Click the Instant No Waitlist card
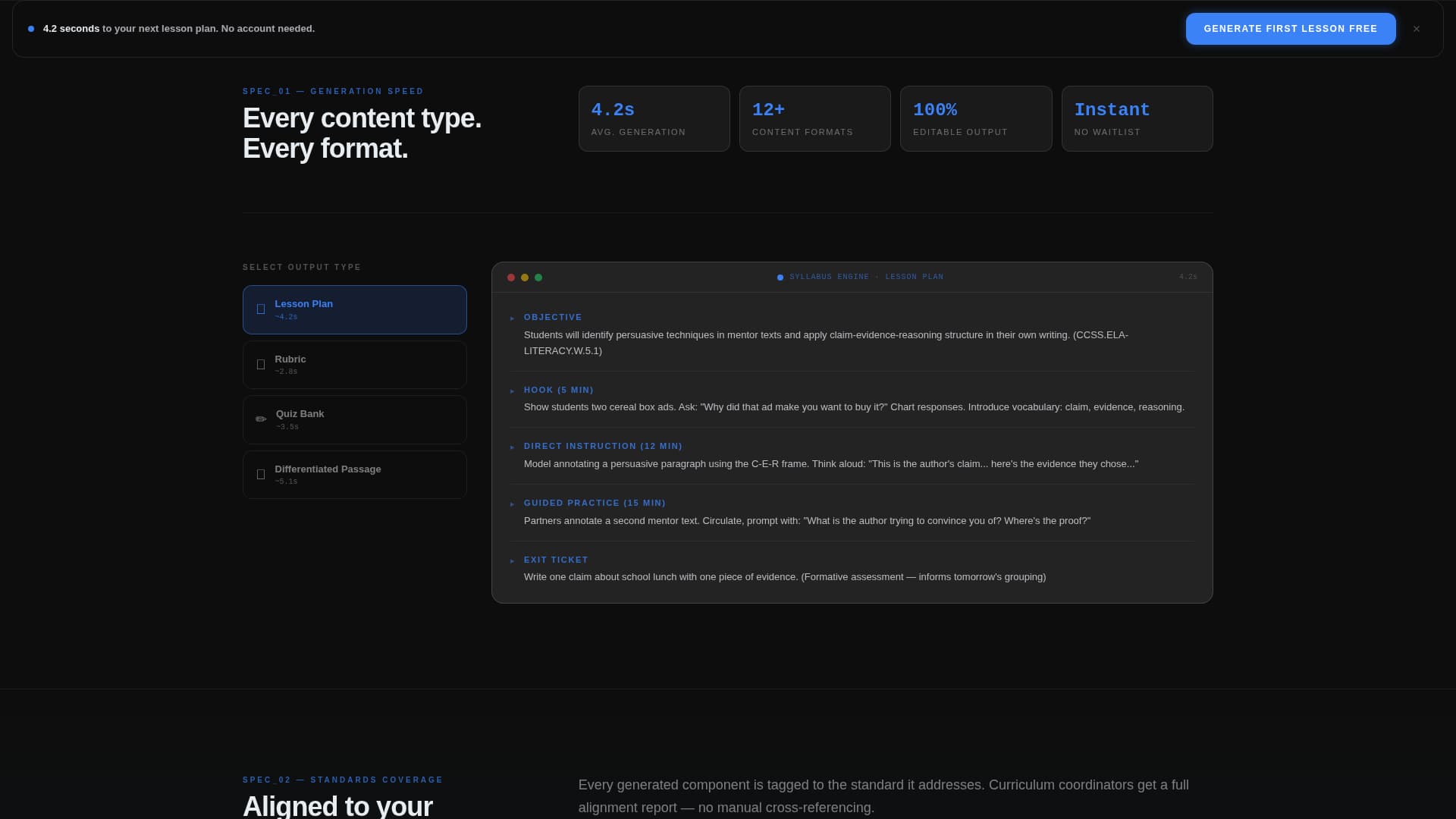Screen dimensions: 1456x819 [1137, 119]
